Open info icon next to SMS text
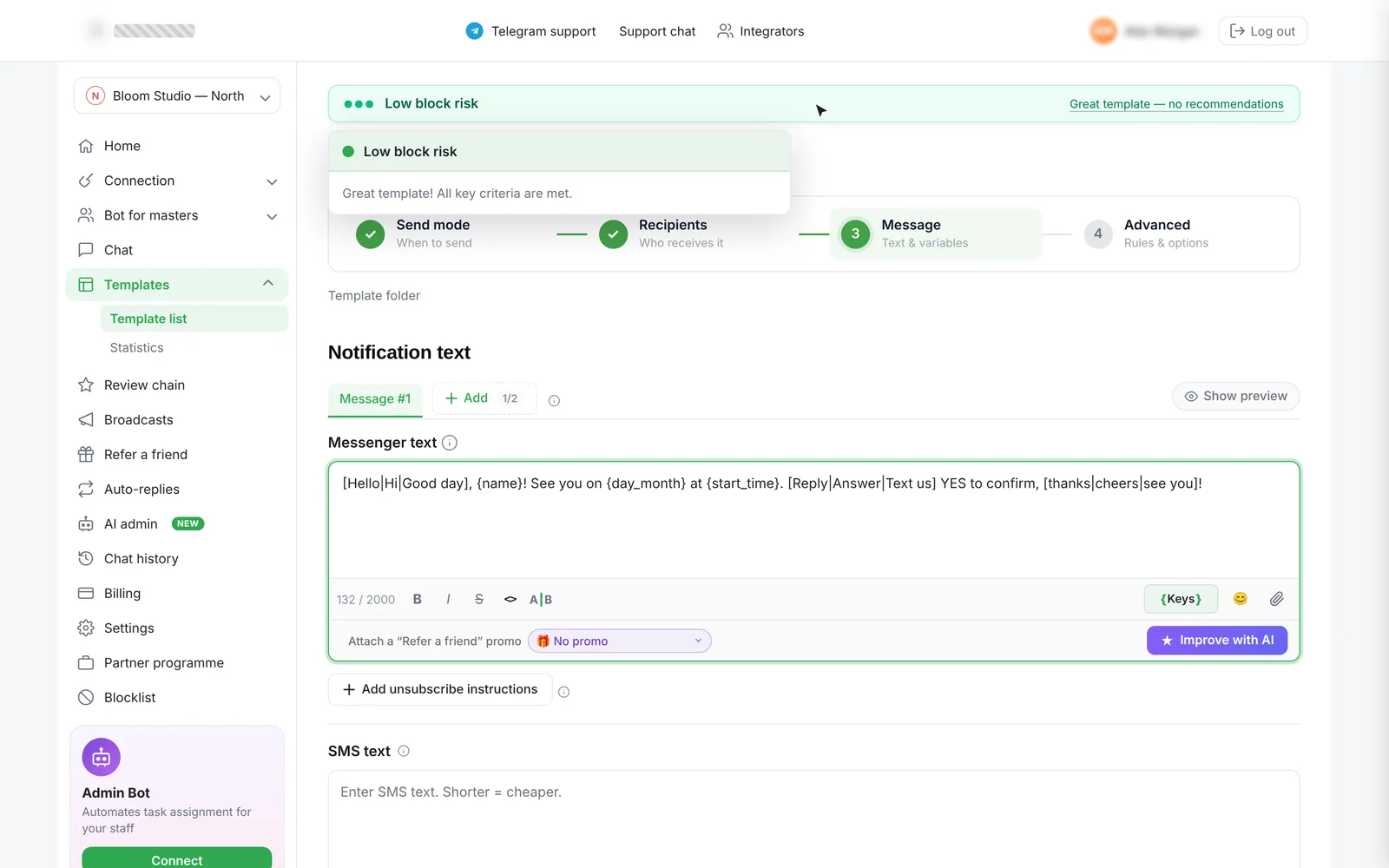 coord(404,751)
